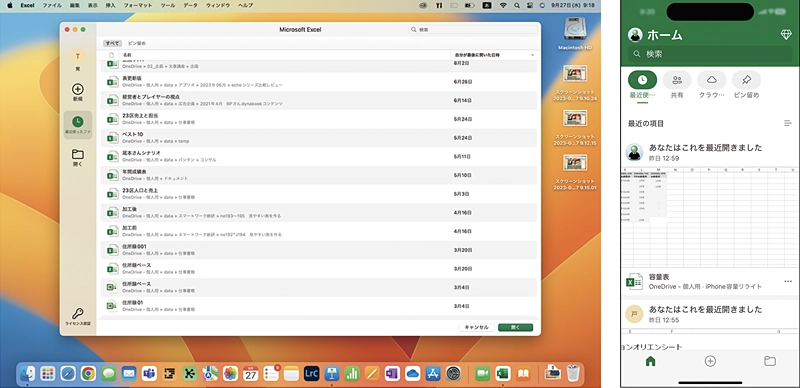Tap the home icon in iPhone bottom bar
800x388 pixels.
tap(651, 361)
